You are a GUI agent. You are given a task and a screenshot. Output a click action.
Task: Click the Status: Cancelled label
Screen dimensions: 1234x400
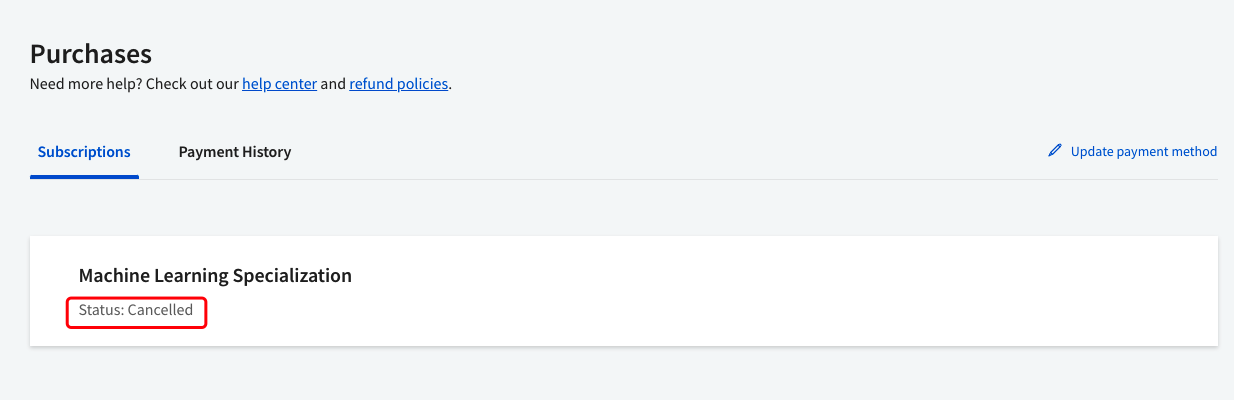[x=136, y=310]
